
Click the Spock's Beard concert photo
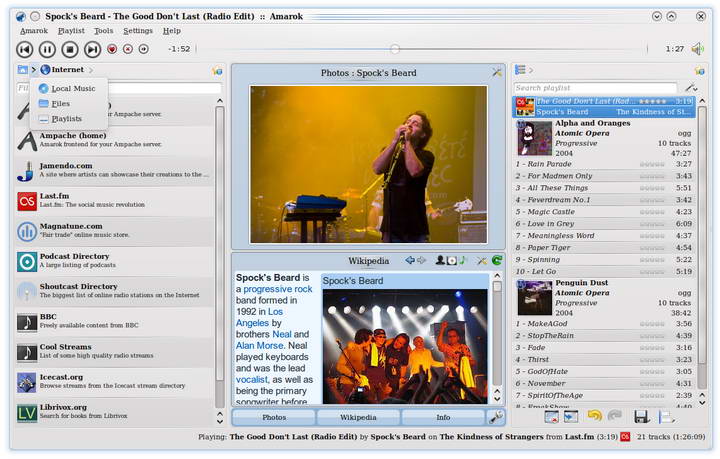pos(369,164)
